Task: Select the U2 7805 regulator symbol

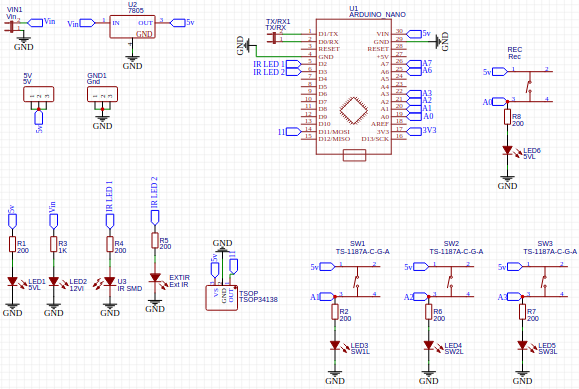Action: 132,27
